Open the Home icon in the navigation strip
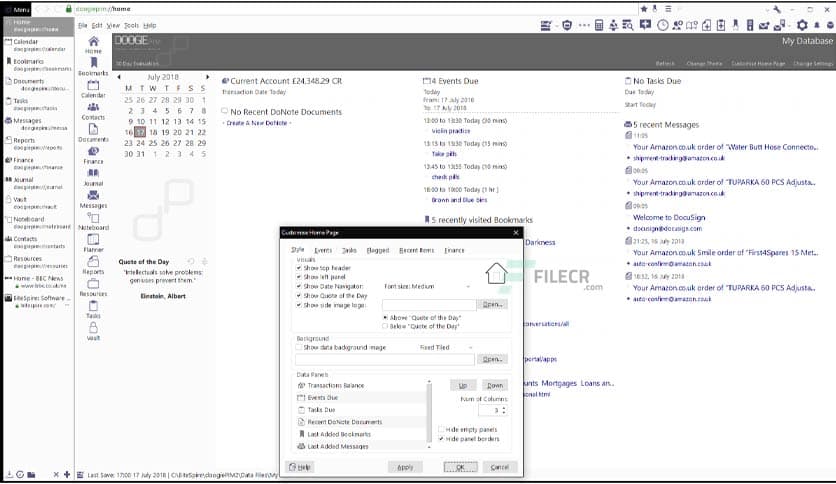This screenshot has width=836, height=484. pos(93,42)
